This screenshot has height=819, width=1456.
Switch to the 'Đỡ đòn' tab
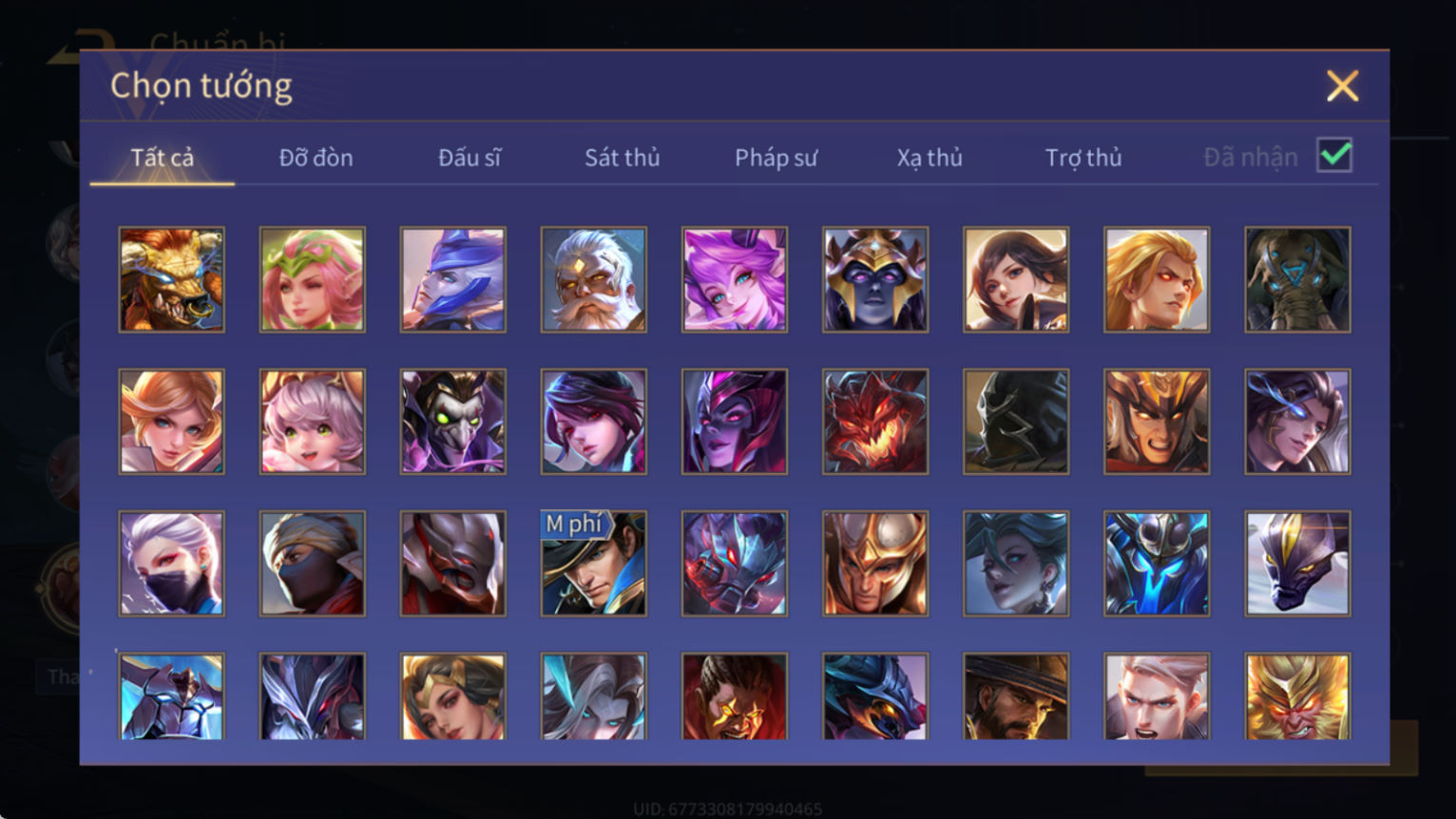click(x=316, y=157)
